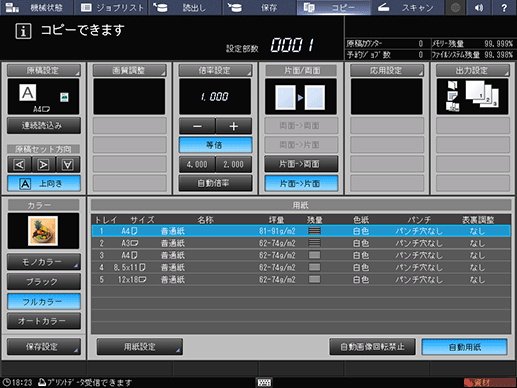Open the 用紙設定 paper settings
The width and height of the screenshot is (517, 388).
click(140, 347)
